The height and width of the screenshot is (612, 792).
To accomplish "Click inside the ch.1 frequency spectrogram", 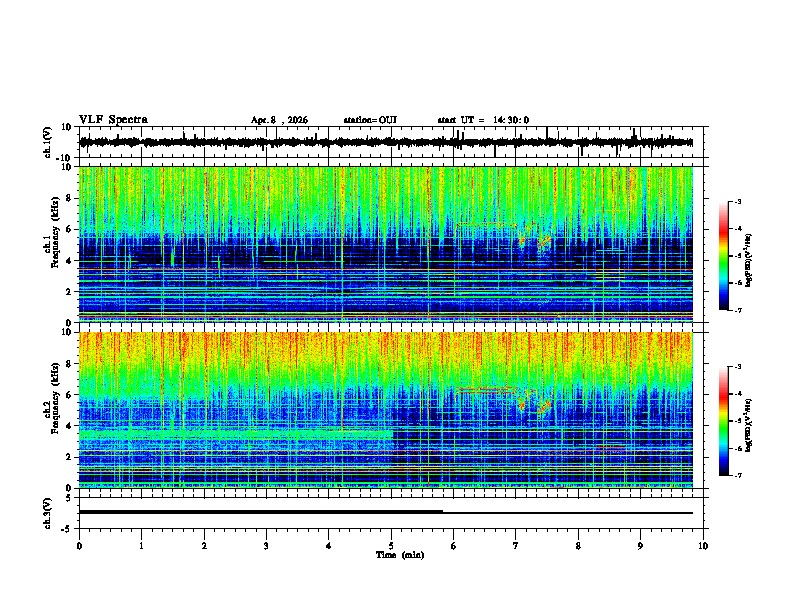I will point(386,244).
